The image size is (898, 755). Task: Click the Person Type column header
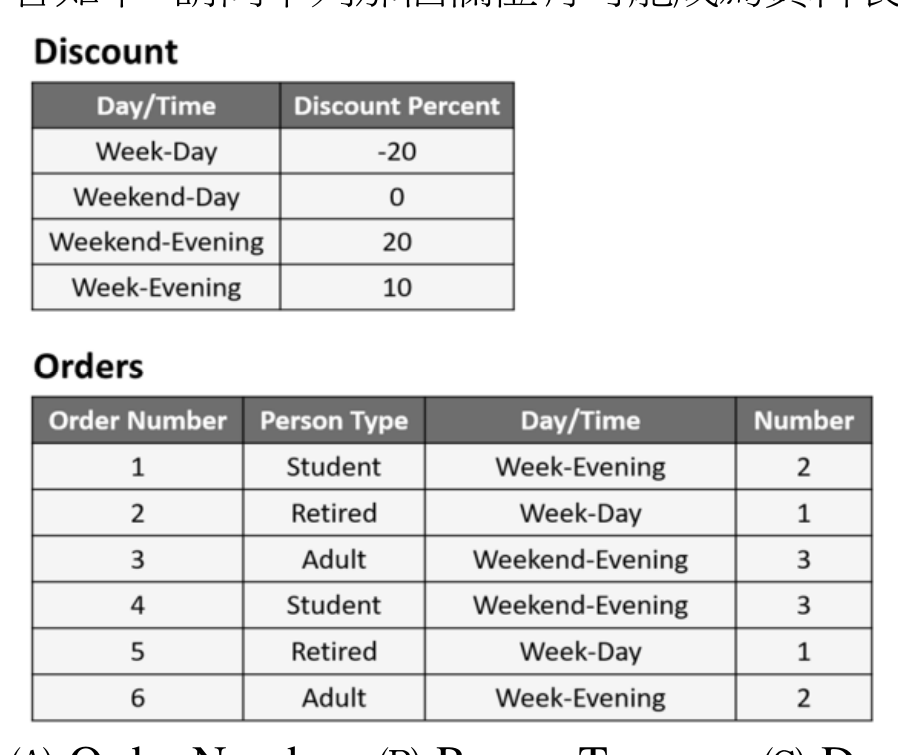point(334,420)
